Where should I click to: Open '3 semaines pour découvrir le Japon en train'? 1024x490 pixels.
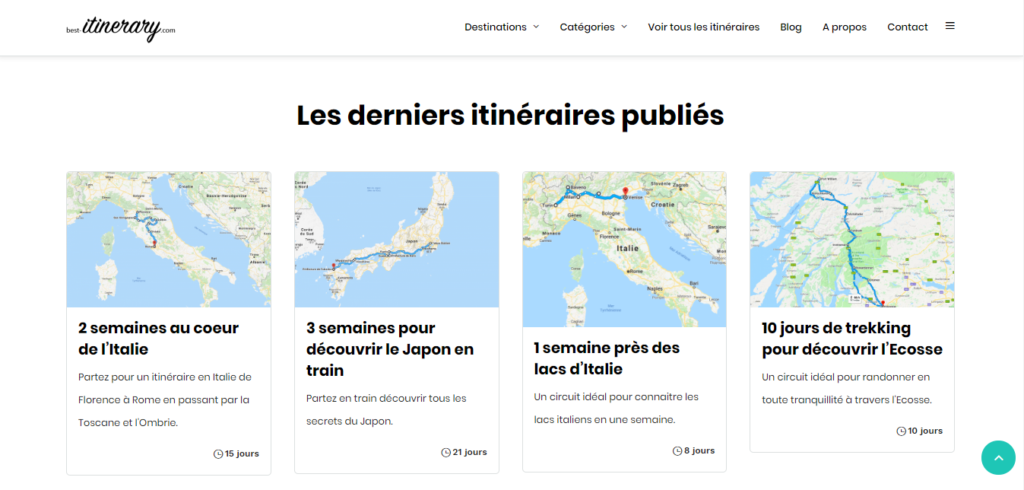tap(390, 349)
